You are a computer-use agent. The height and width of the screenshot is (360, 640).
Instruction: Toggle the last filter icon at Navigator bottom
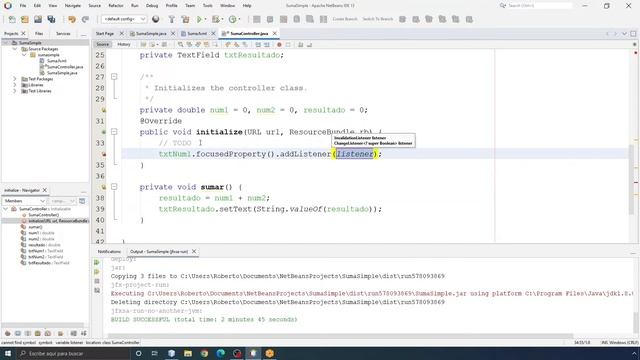[84, 333]
